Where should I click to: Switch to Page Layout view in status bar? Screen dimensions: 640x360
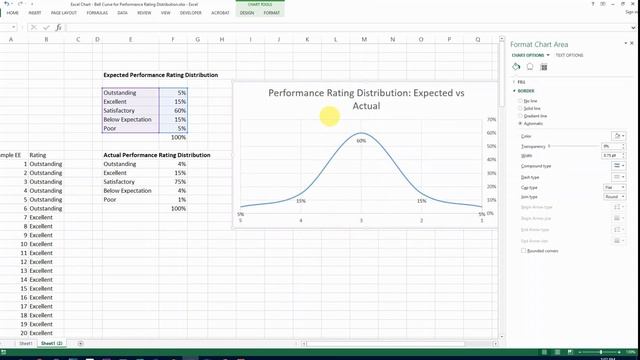[x=557, y=352]
